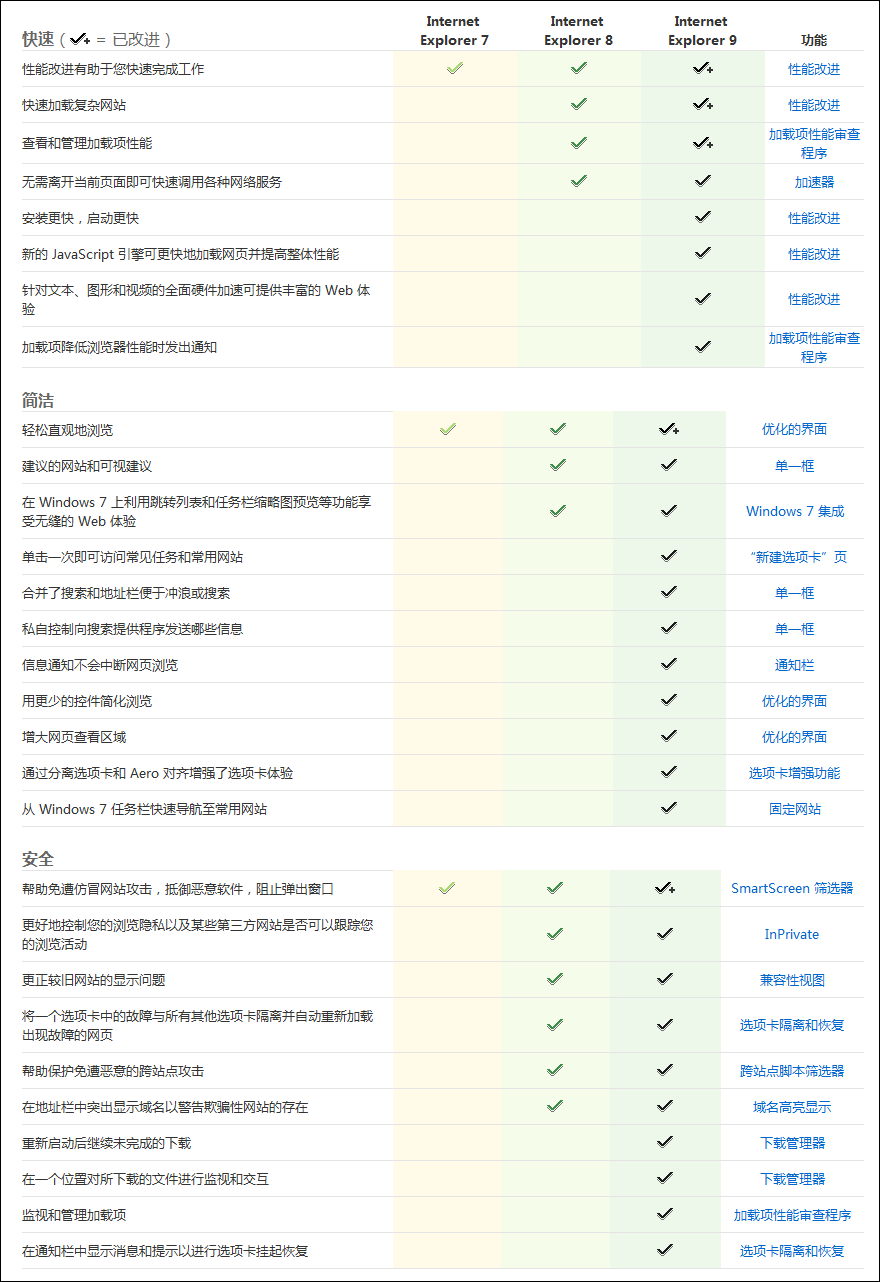This screenshot has height=1282, width=880.
Task: Click the row text 用更少的控件简化浏览
Action: pyautogui.click(x=87, y=701)
